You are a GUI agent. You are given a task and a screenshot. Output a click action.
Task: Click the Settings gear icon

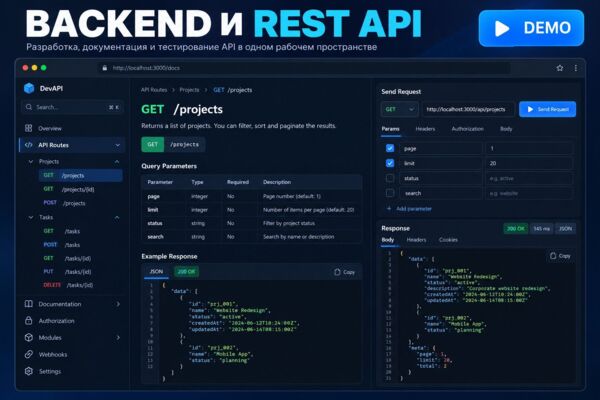pyautogui.click(x=28, y=371)
